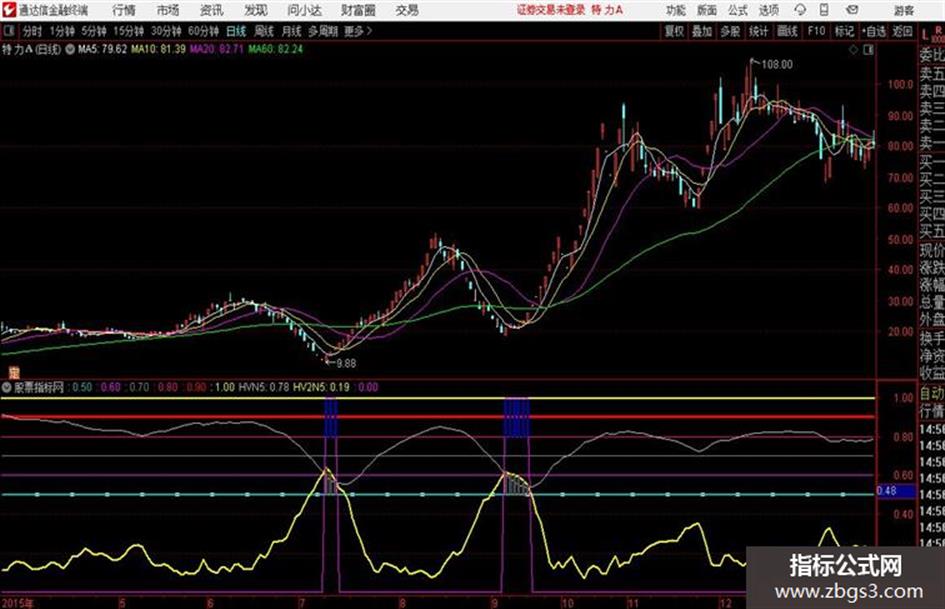Expand the MA indicator dropdown next to 特力A
This screenshot has width=945, height=609.
click(70, 49)
